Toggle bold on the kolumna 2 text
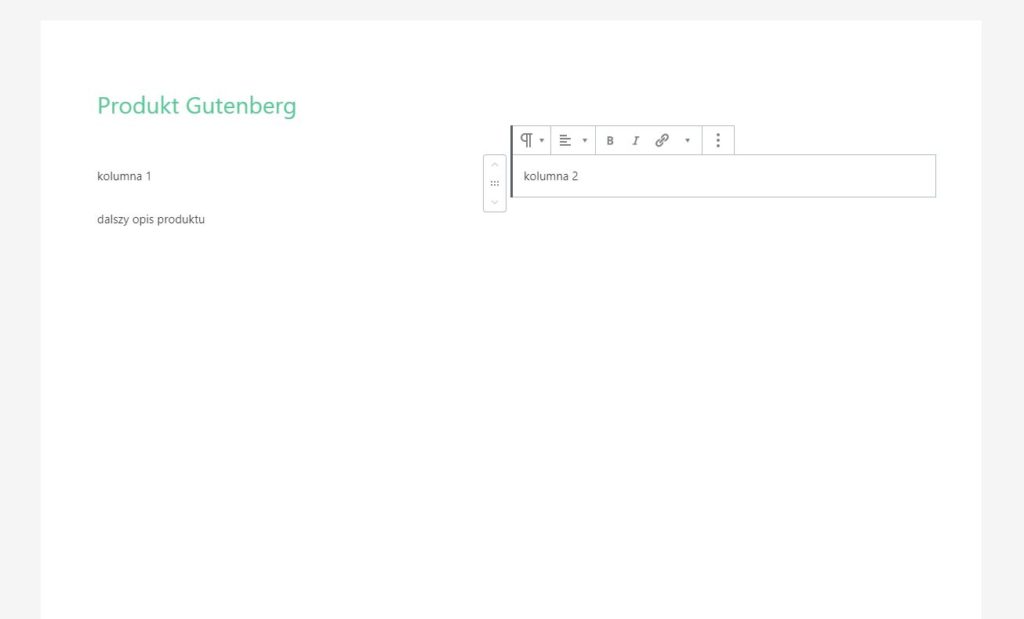Image resolution: width=1024 pixels, height=619 pixels. click(x=610, y=141)
